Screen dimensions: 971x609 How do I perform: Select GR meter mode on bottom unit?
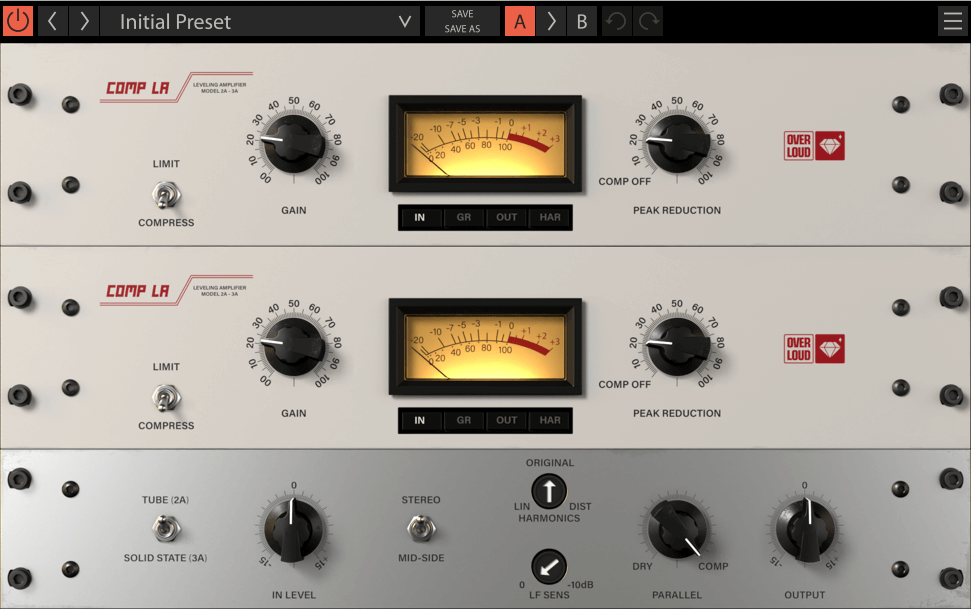[x=464, y=421]
